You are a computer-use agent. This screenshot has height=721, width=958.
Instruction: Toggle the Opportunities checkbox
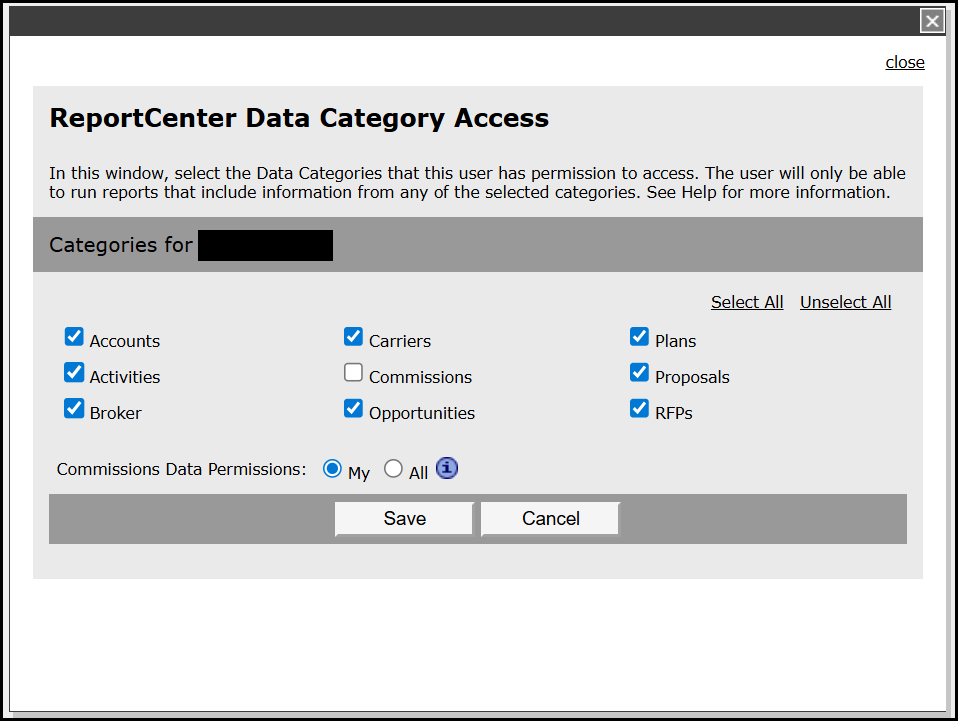click(353, 408)
